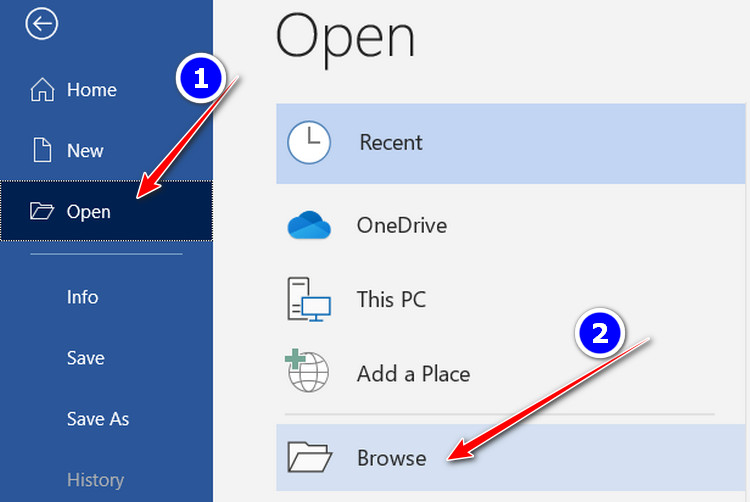The height and width of the screenshot is (502, 750).
Task: Click the Recent clock icon
Action: tap(309, 143)
